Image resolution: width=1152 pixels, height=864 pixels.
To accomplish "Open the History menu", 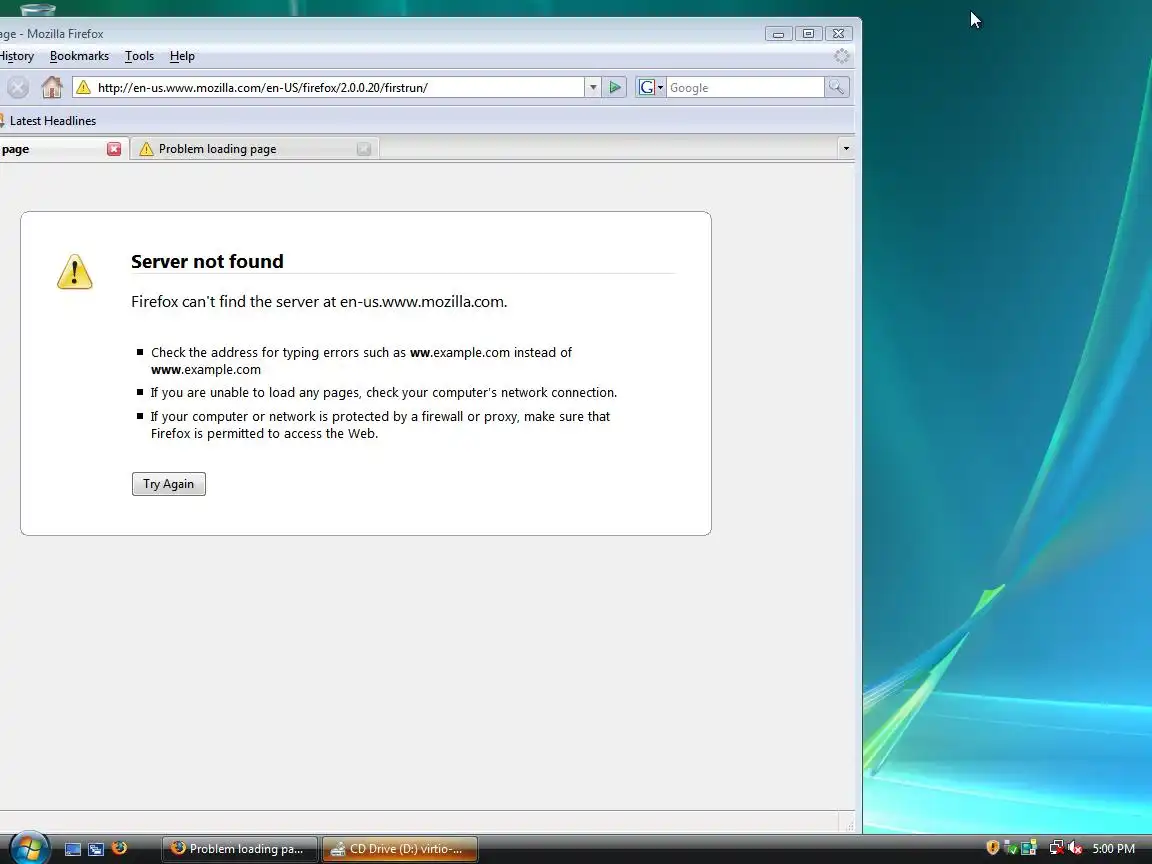I will pos(17,56).
